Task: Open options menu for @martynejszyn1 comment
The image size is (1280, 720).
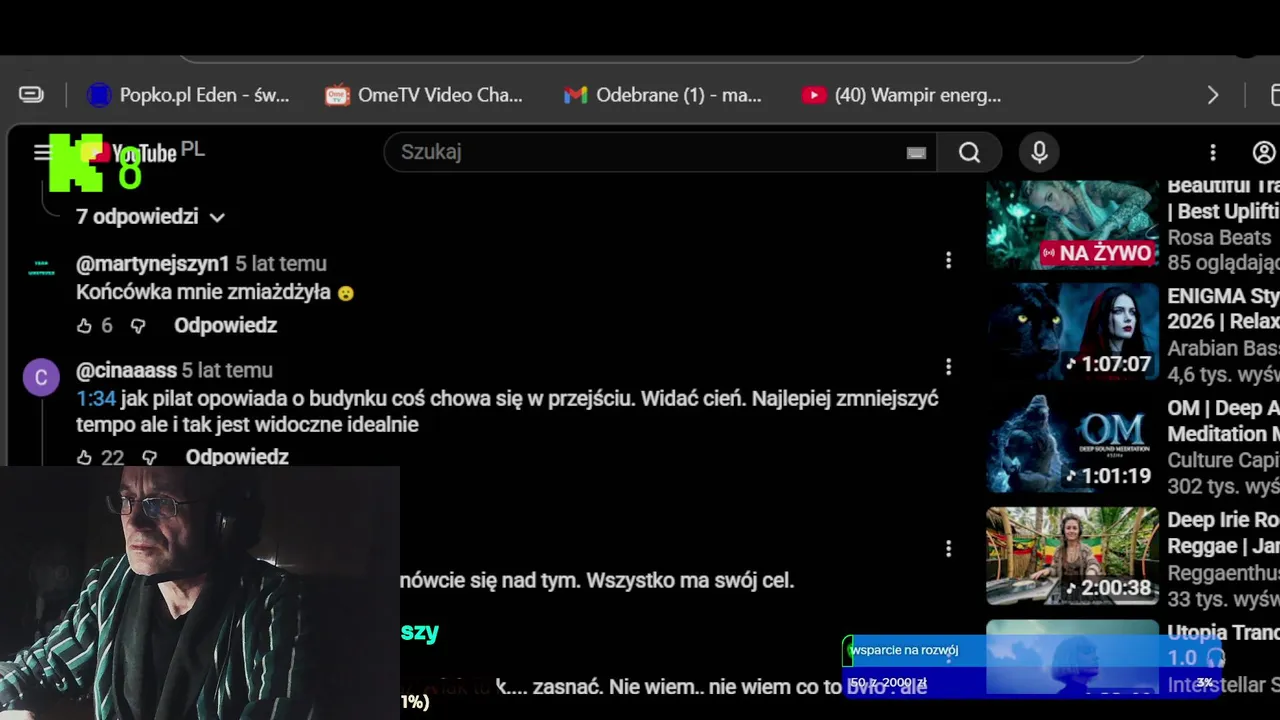Action: 948,260
